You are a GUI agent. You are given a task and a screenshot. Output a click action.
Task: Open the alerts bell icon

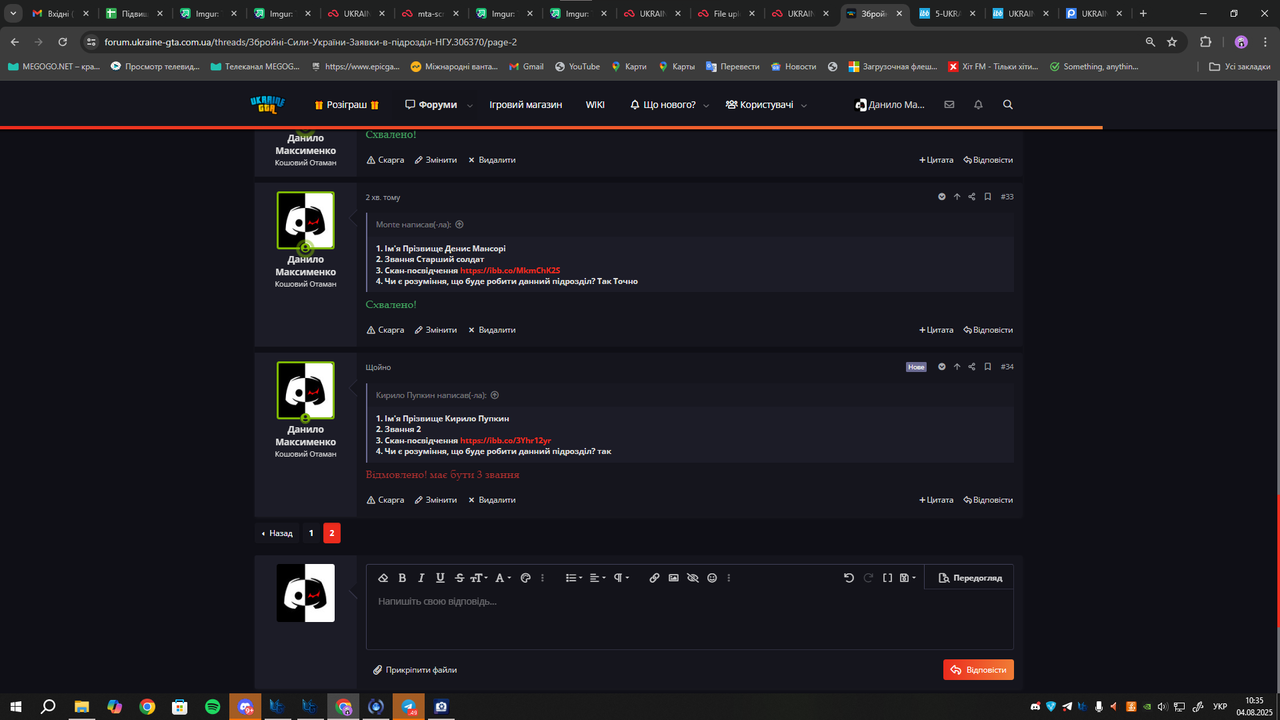coord(978,105)
